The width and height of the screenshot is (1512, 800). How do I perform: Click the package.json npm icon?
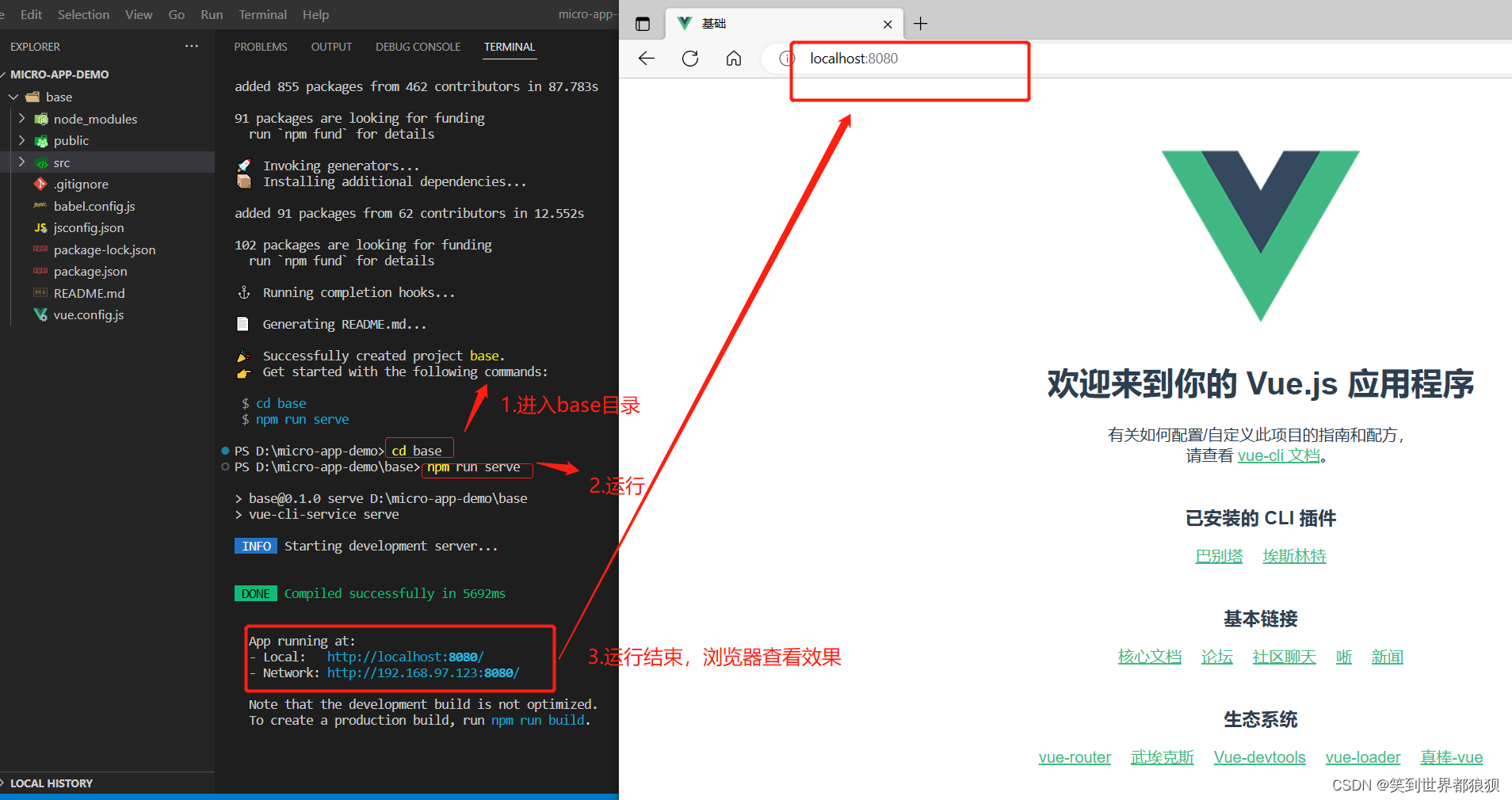(x=40, y=272)
